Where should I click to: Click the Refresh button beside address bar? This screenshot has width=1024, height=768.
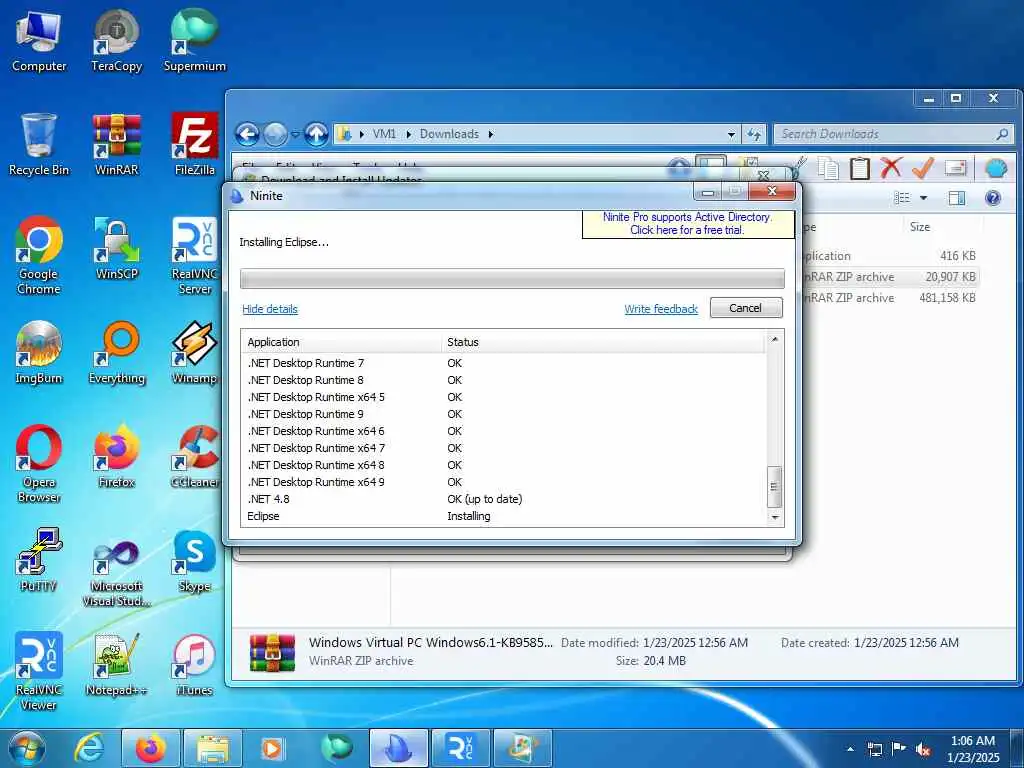coord(754,135)
